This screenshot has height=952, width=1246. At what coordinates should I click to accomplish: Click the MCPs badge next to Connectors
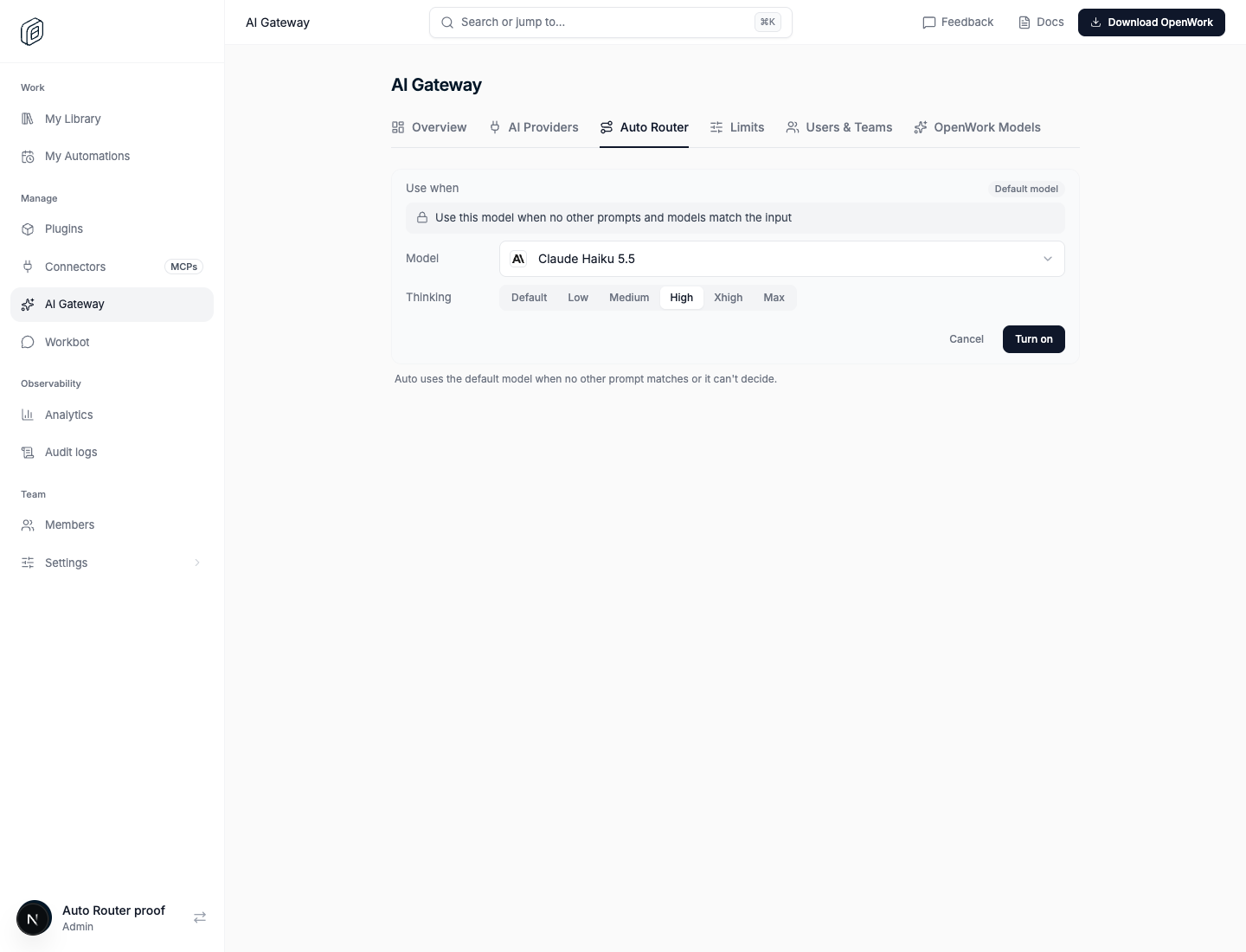[x=183, y=267]
